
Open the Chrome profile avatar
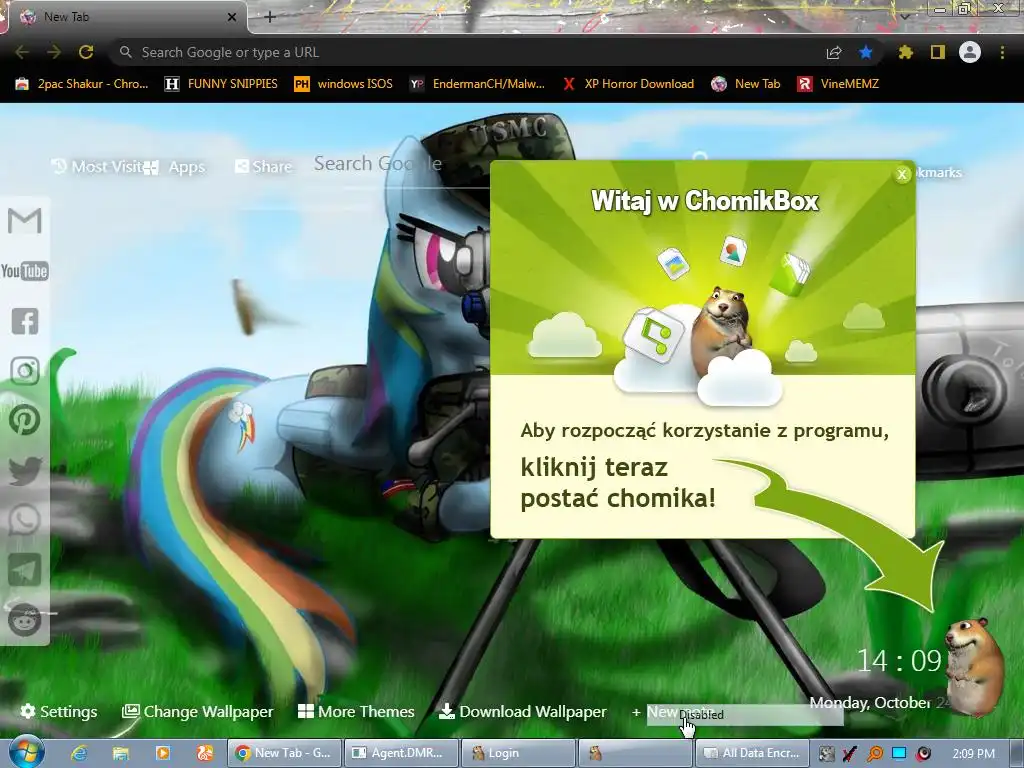tap(970, 52)
